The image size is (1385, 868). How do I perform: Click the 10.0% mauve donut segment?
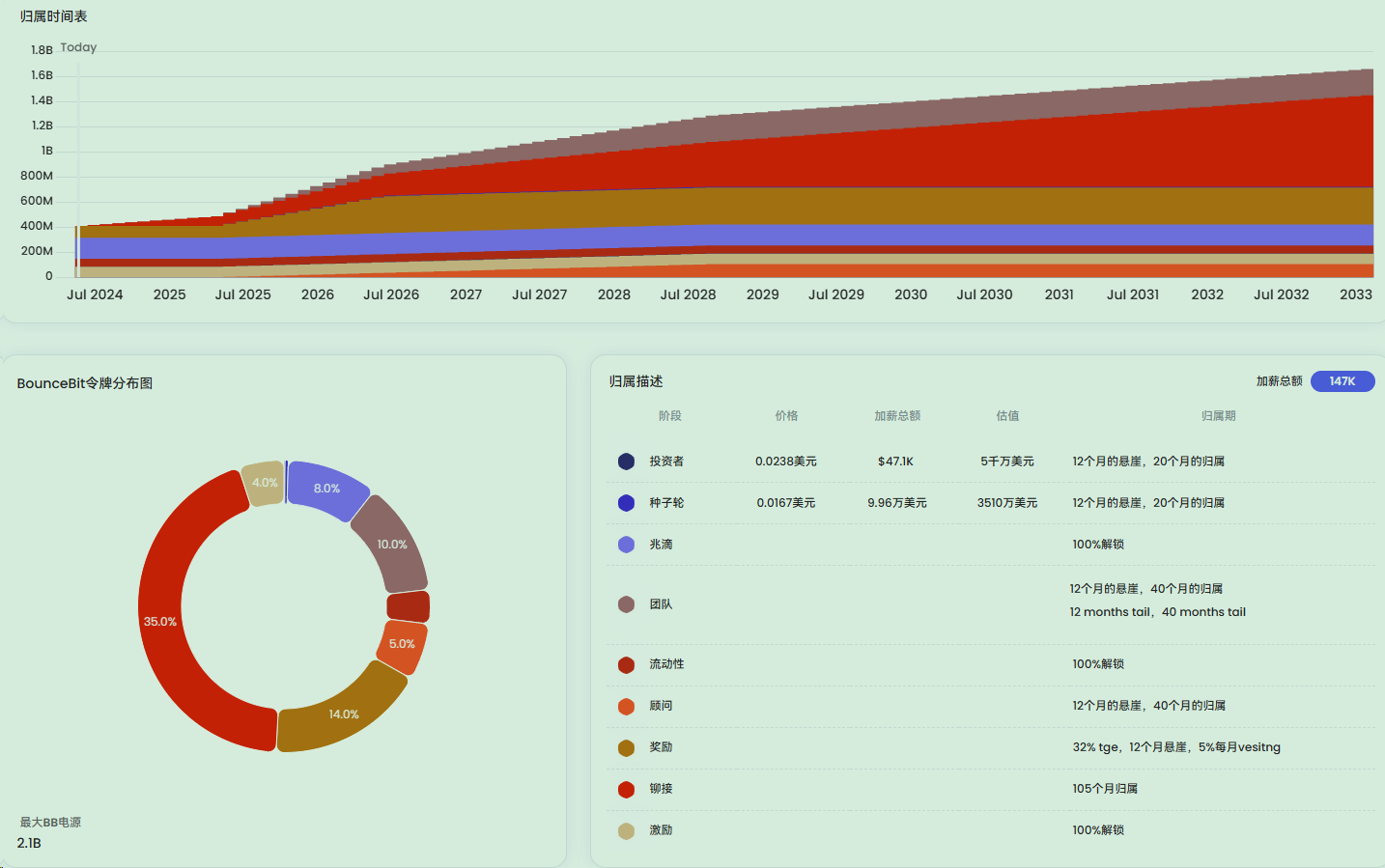pos(391,545)
